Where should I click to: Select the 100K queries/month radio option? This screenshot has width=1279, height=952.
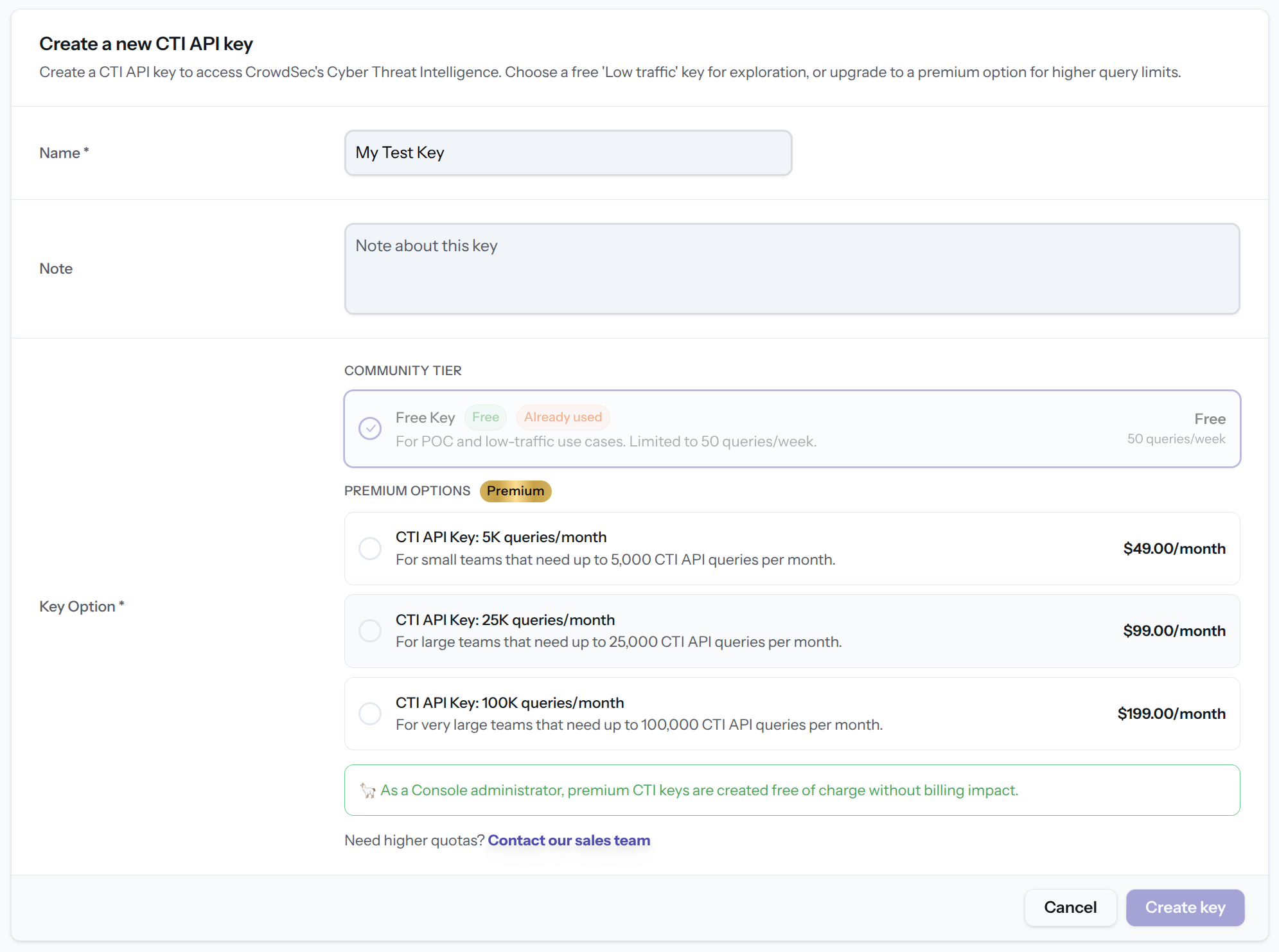click(x=370, y=714)
